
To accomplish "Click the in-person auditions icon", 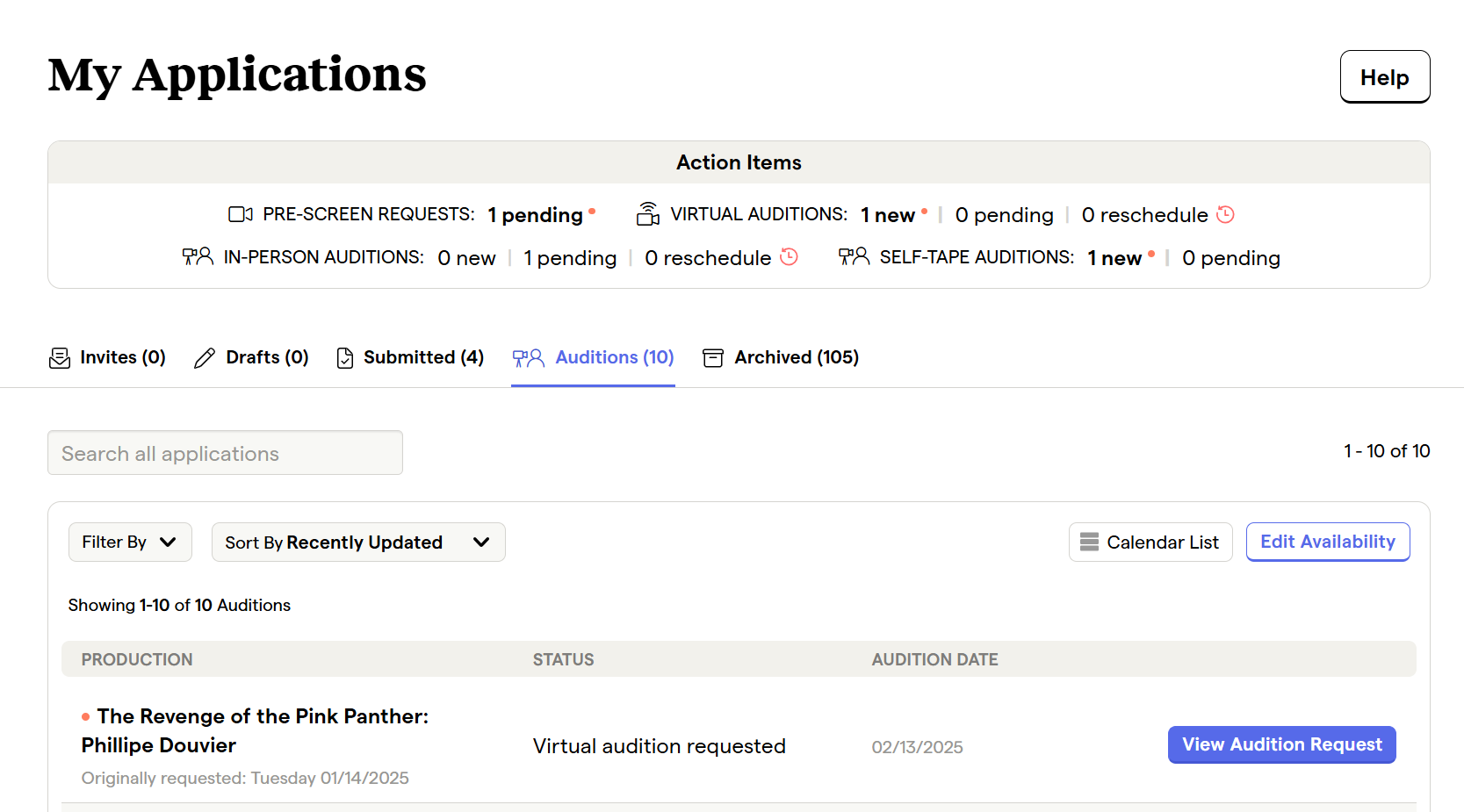I will pyautogui.click(x=198, y=256).
